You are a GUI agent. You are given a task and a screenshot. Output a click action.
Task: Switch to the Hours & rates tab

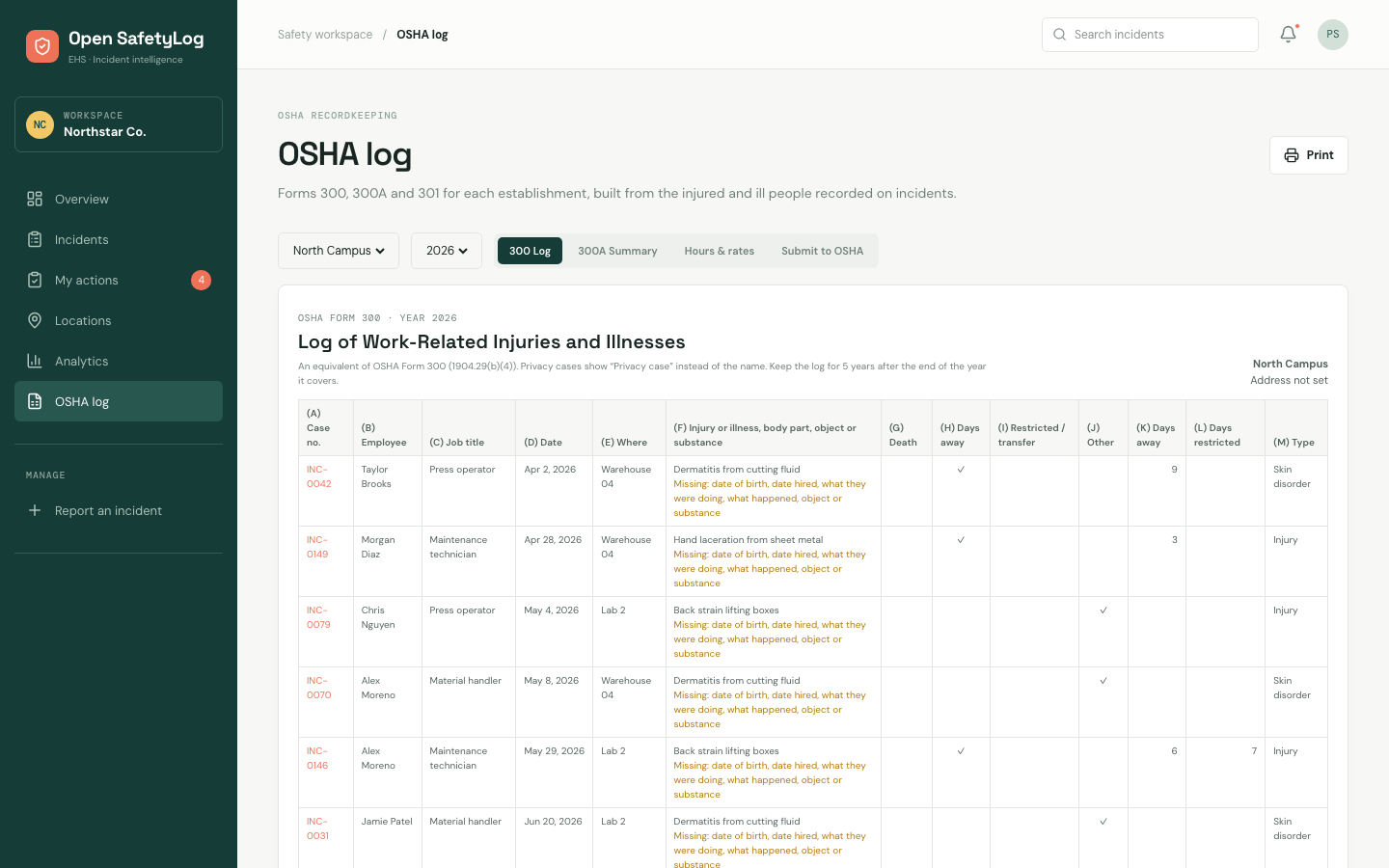(720, 251)
